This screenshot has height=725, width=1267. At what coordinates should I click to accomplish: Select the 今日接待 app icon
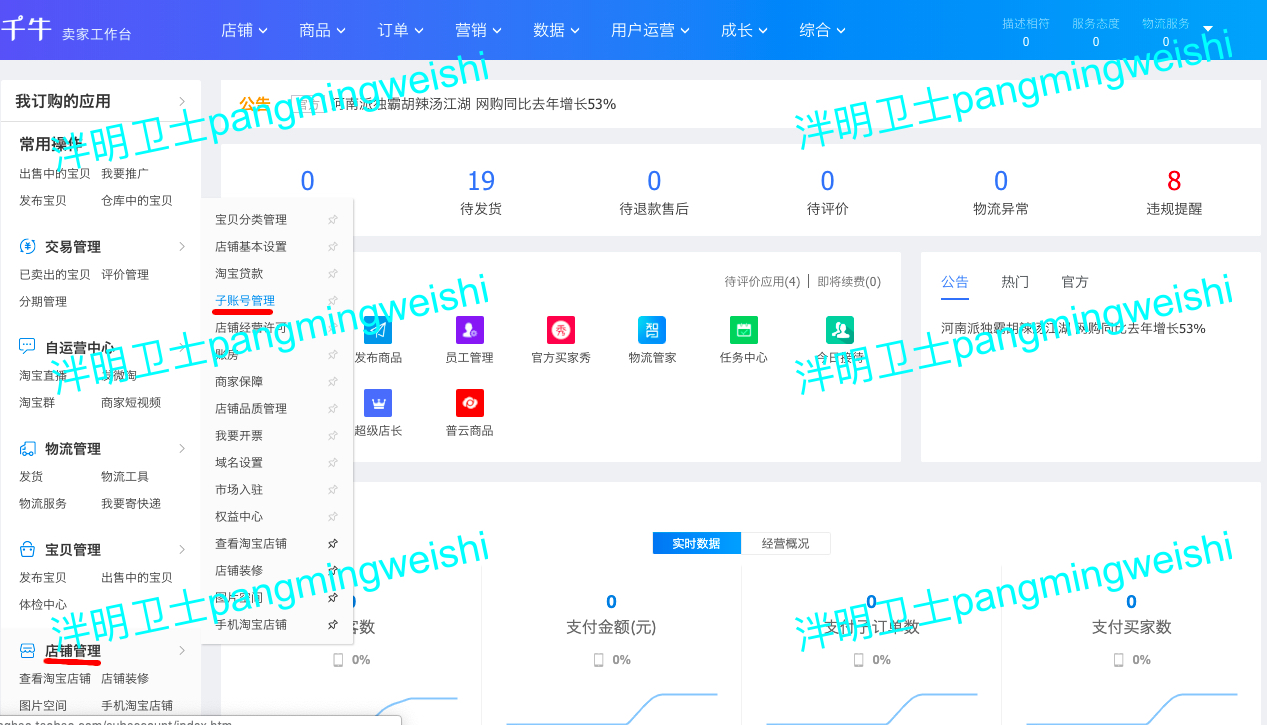839,330
